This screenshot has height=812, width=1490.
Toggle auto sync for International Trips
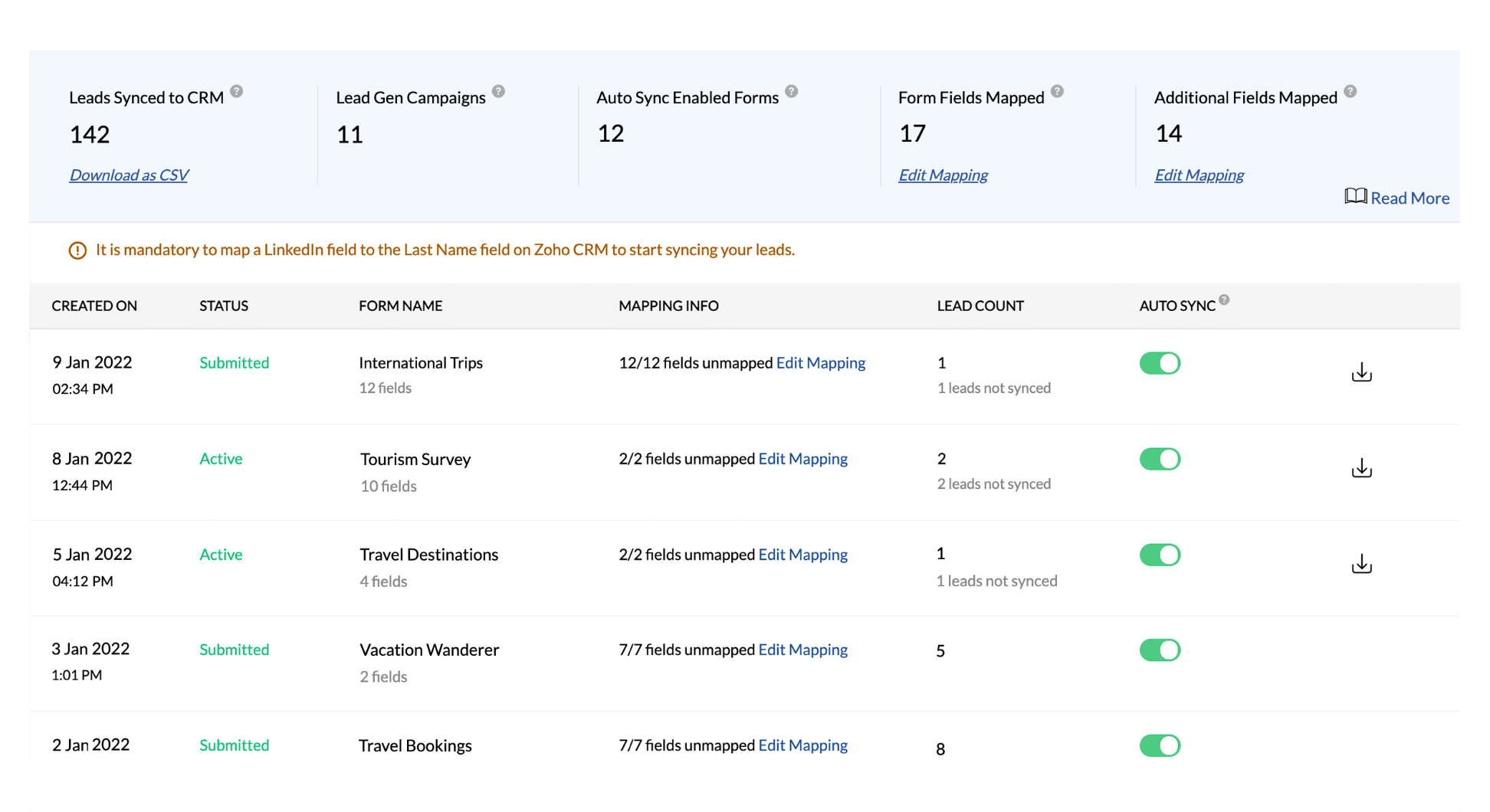tap(1160, 363)
